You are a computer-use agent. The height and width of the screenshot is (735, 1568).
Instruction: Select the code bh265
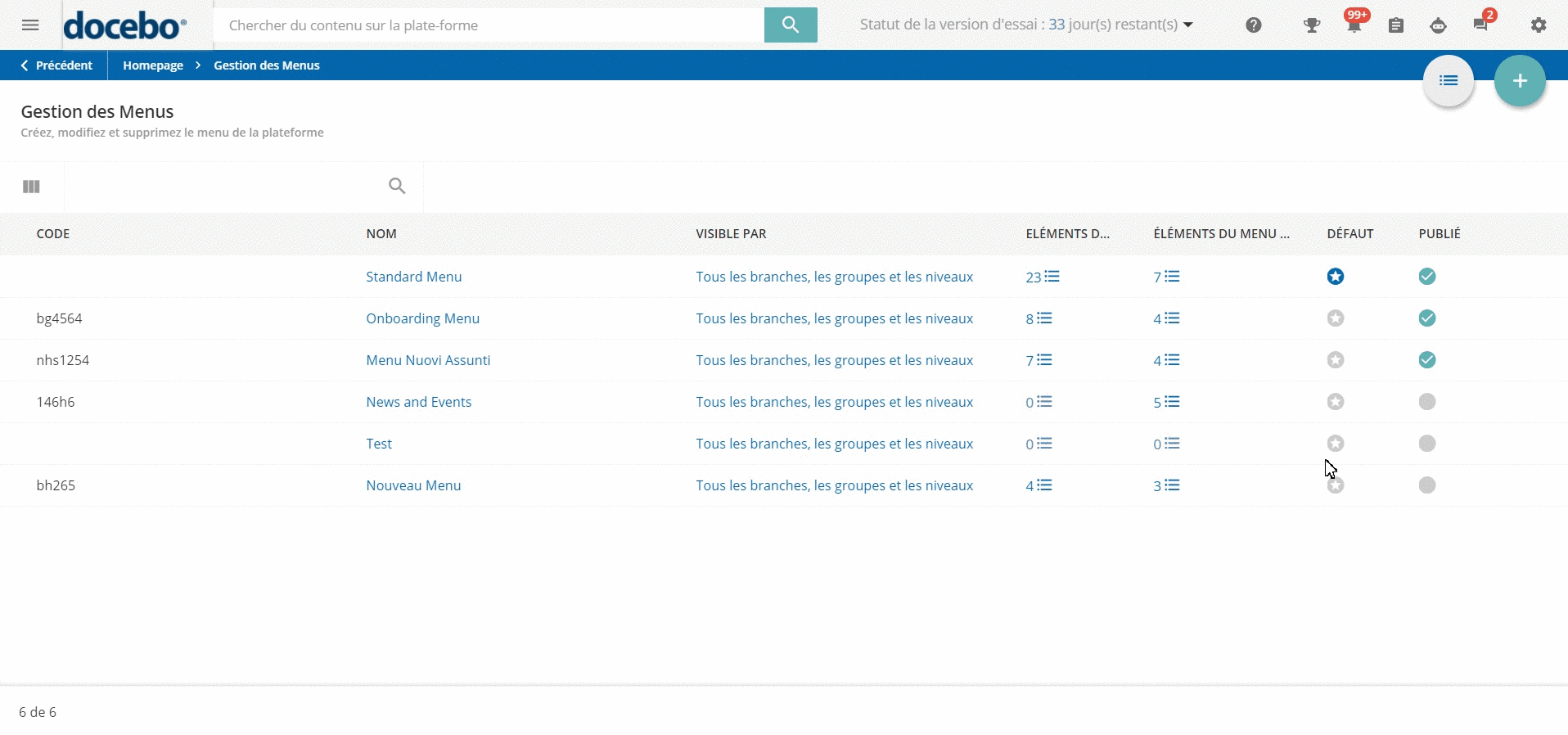click(56, 485)
